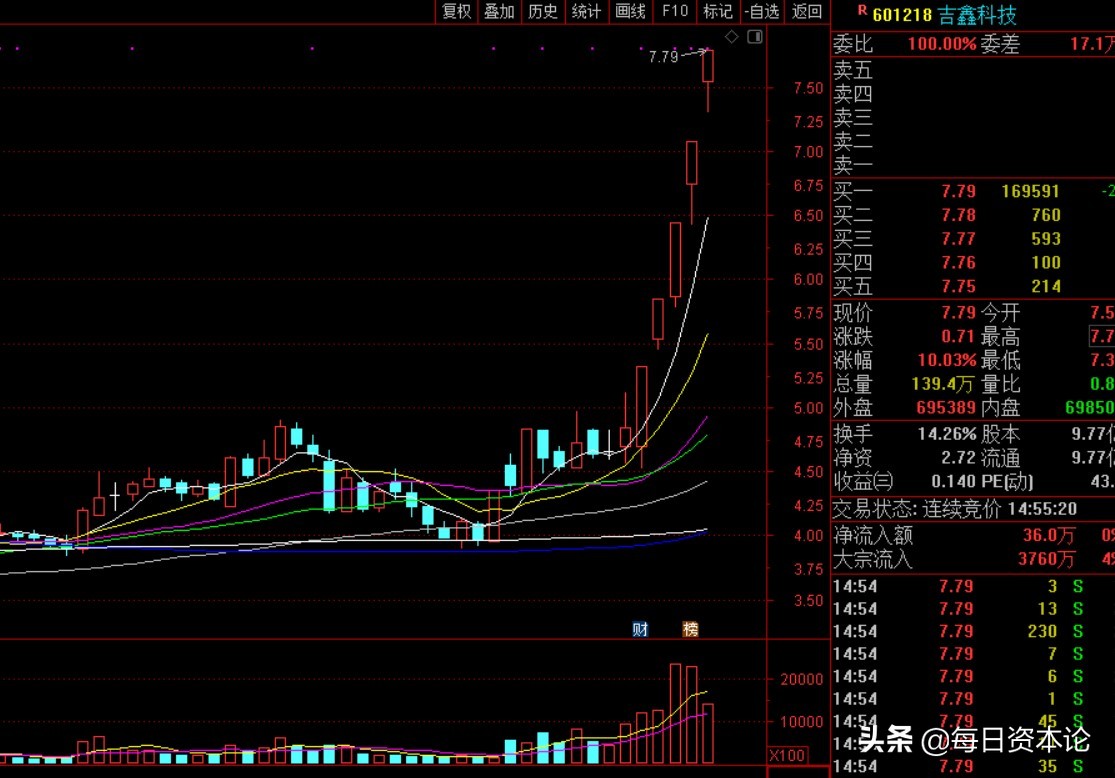Select the 买四 bid price 7.76
The height and width of the screenshot is (778, 1115).
coord(959,262)
